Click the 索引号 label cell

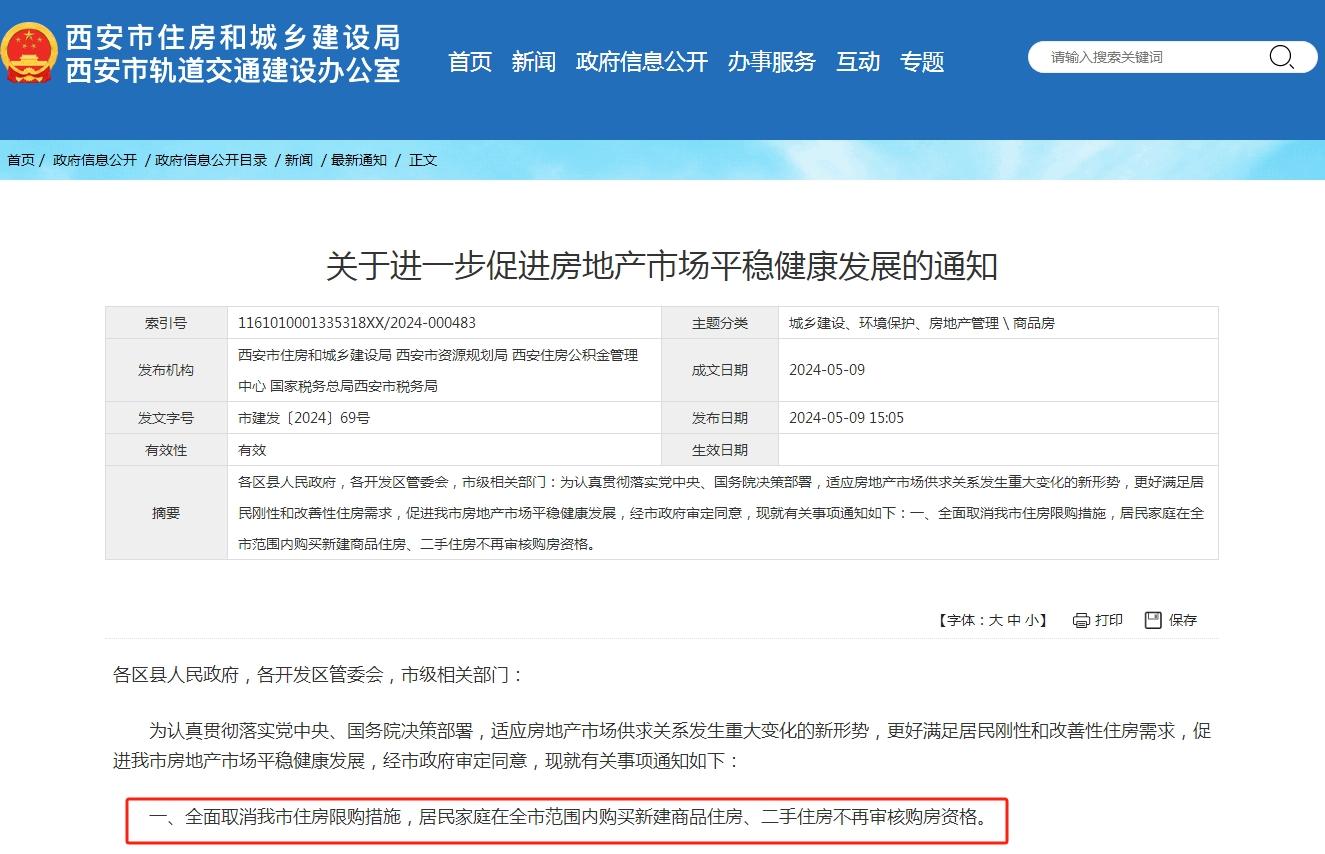[166, 323]
